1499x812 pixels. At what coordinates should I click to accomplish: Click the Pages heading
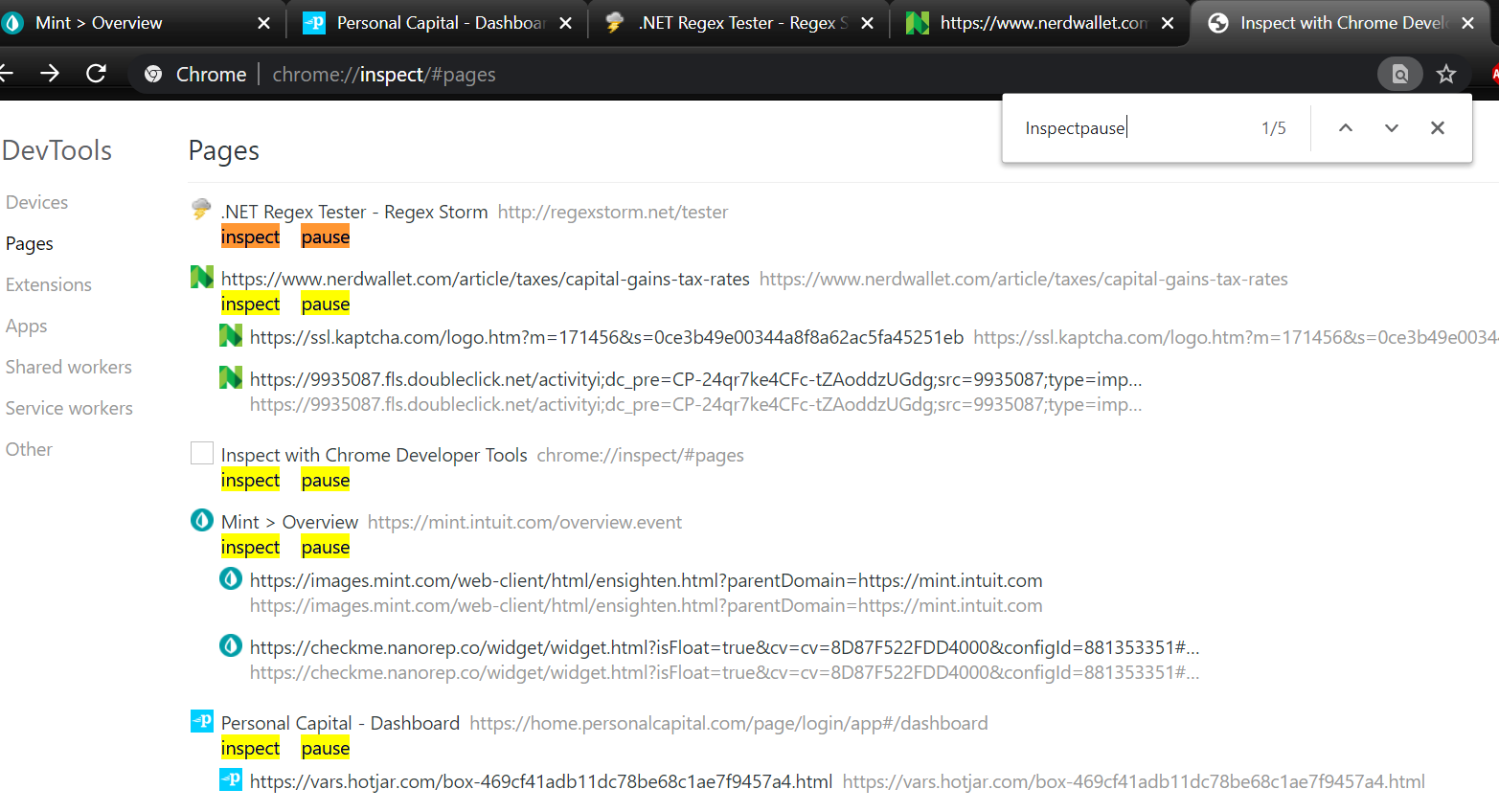point(224,150)
